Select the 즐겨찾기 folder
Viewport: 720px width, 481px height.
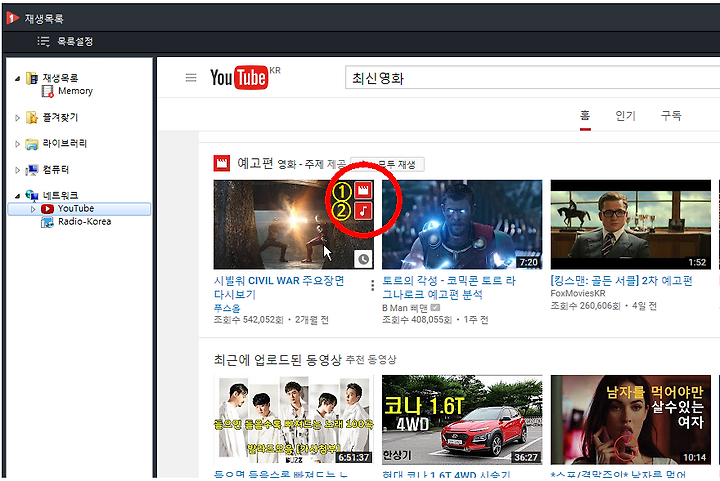pyautogui.click(x=60, y=117)
